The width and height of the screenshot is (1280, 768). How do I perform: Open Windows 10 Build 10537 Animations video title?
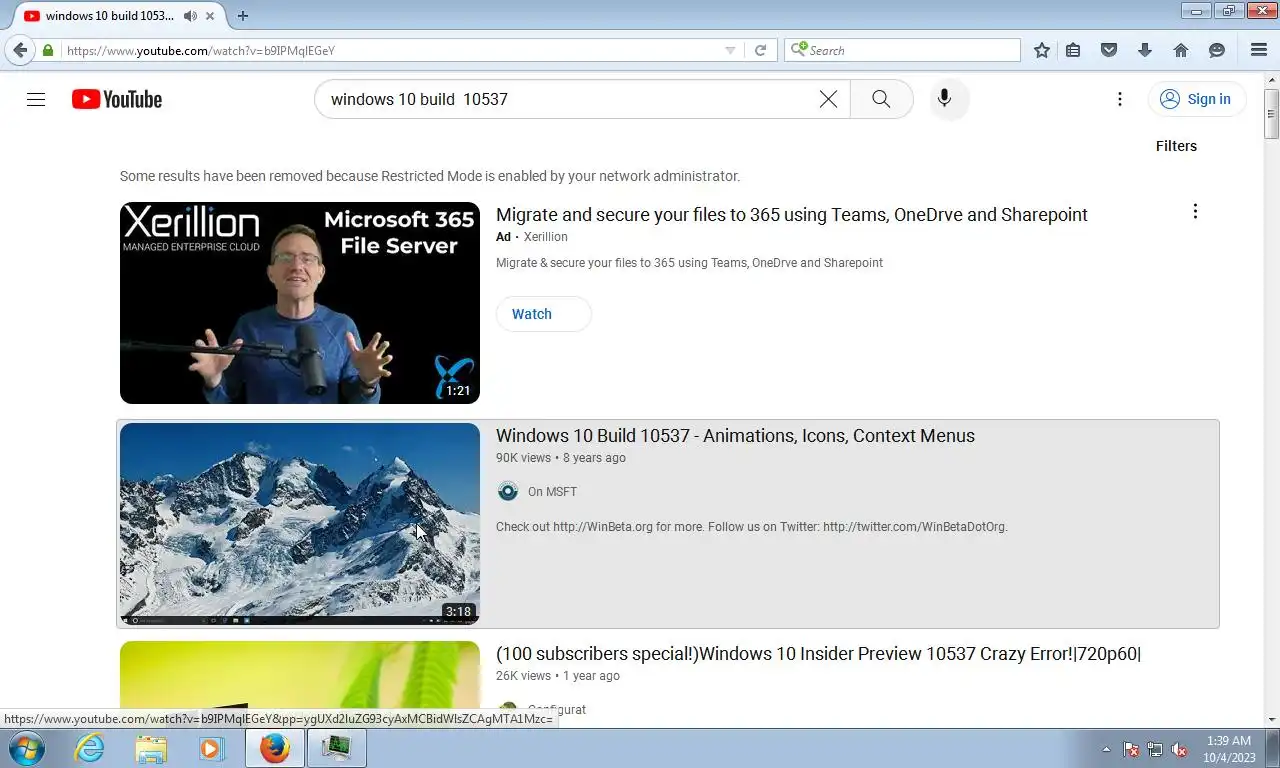click(x=735, y=436)
